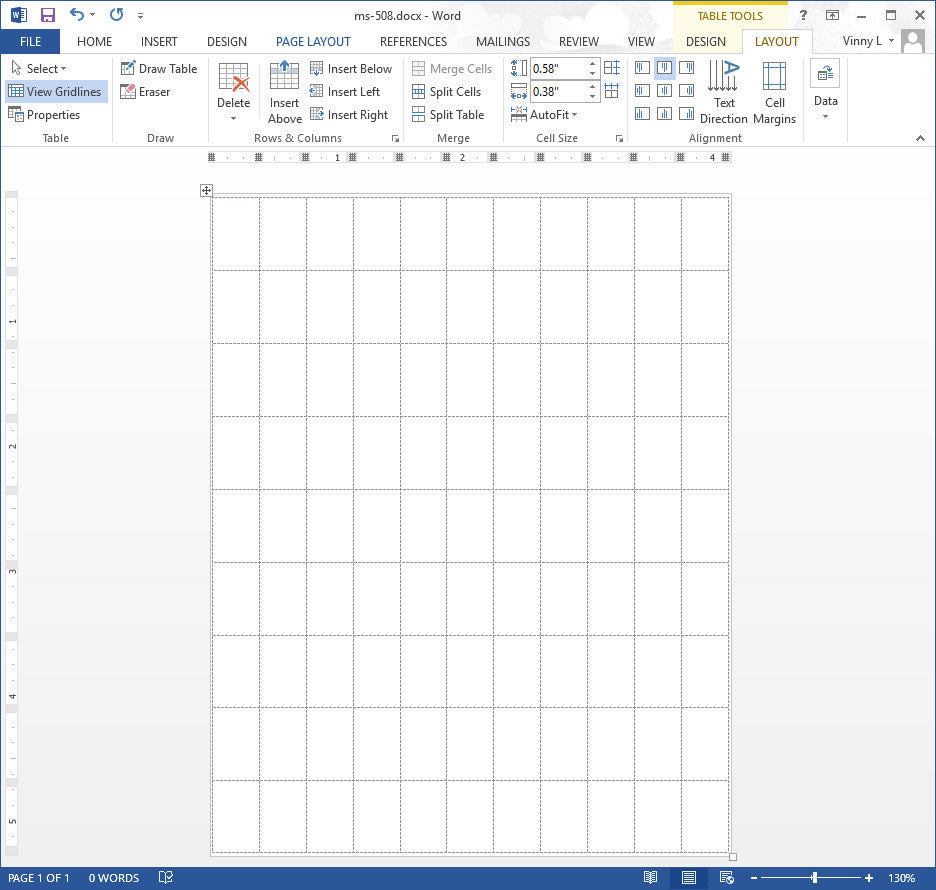Click Distribute Rows in Cell Size group
The height and width of the screenshot is (890, 936).
[x=611, y=68]
